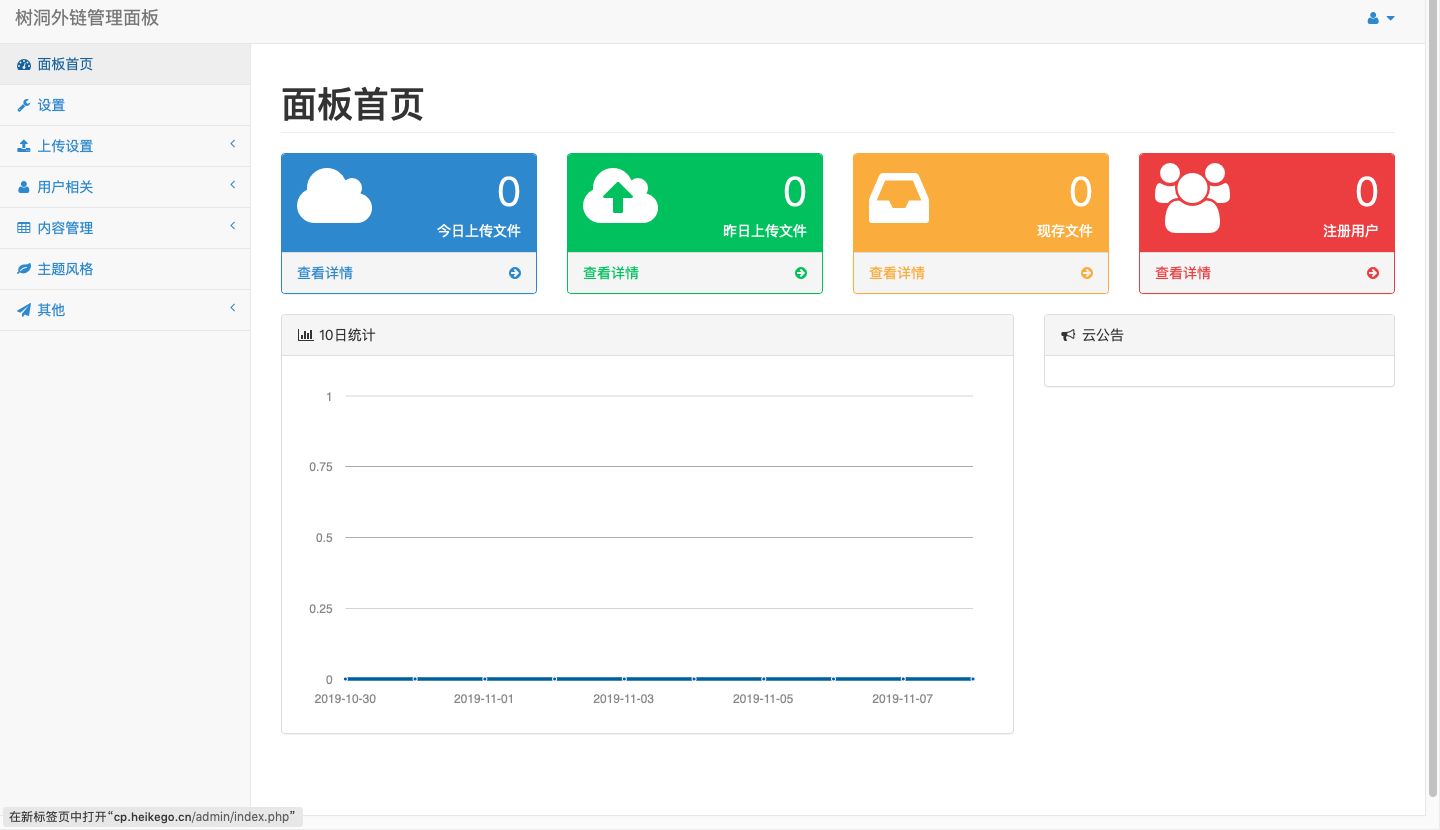This screenshot has height=830, width=1440.
Task: Expand the 用户相关 sidebar menu
Action: (x=125, y=186)
